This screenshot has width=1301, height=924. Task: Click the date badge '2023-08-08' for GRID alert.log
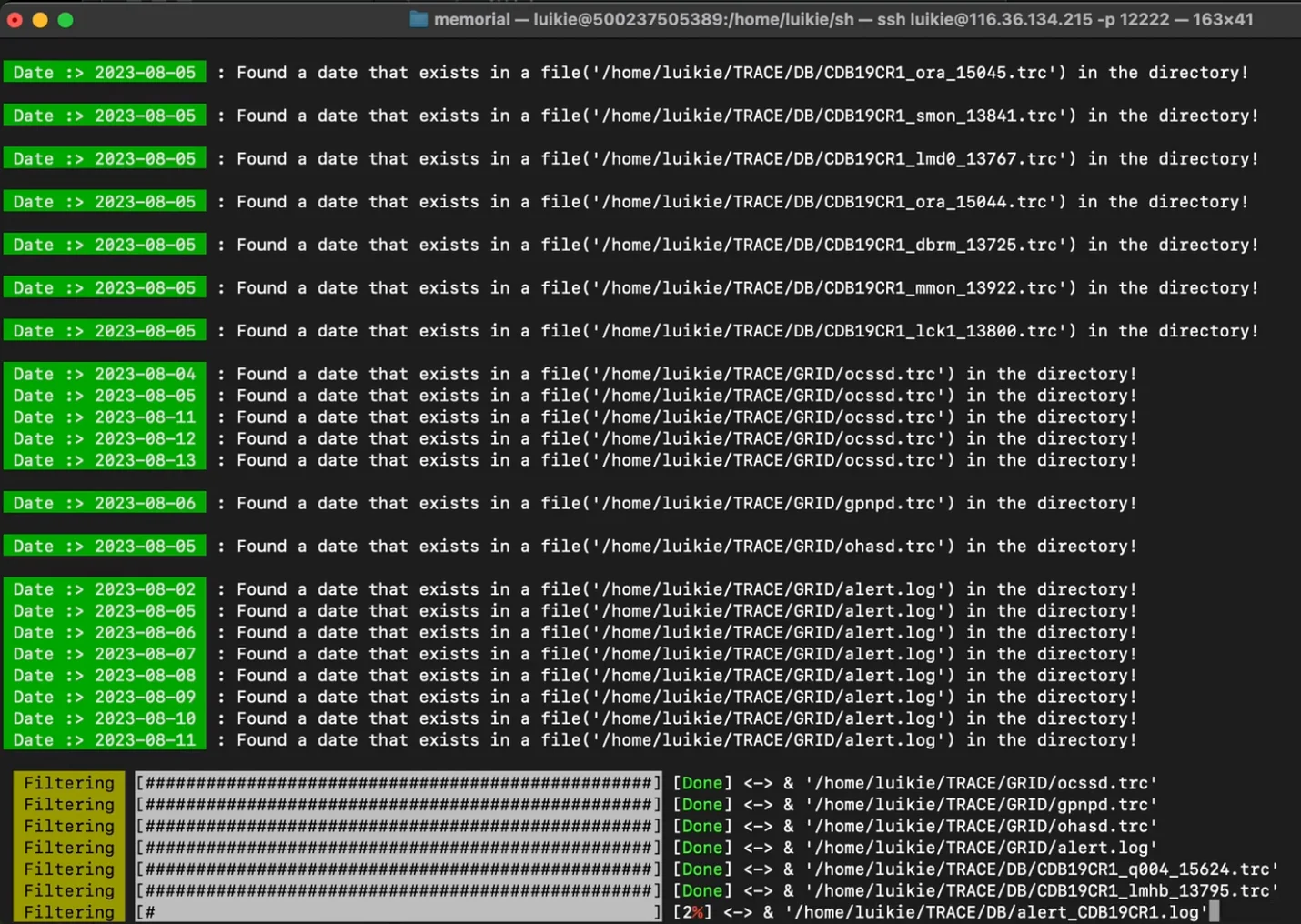[x=105, y=676]
